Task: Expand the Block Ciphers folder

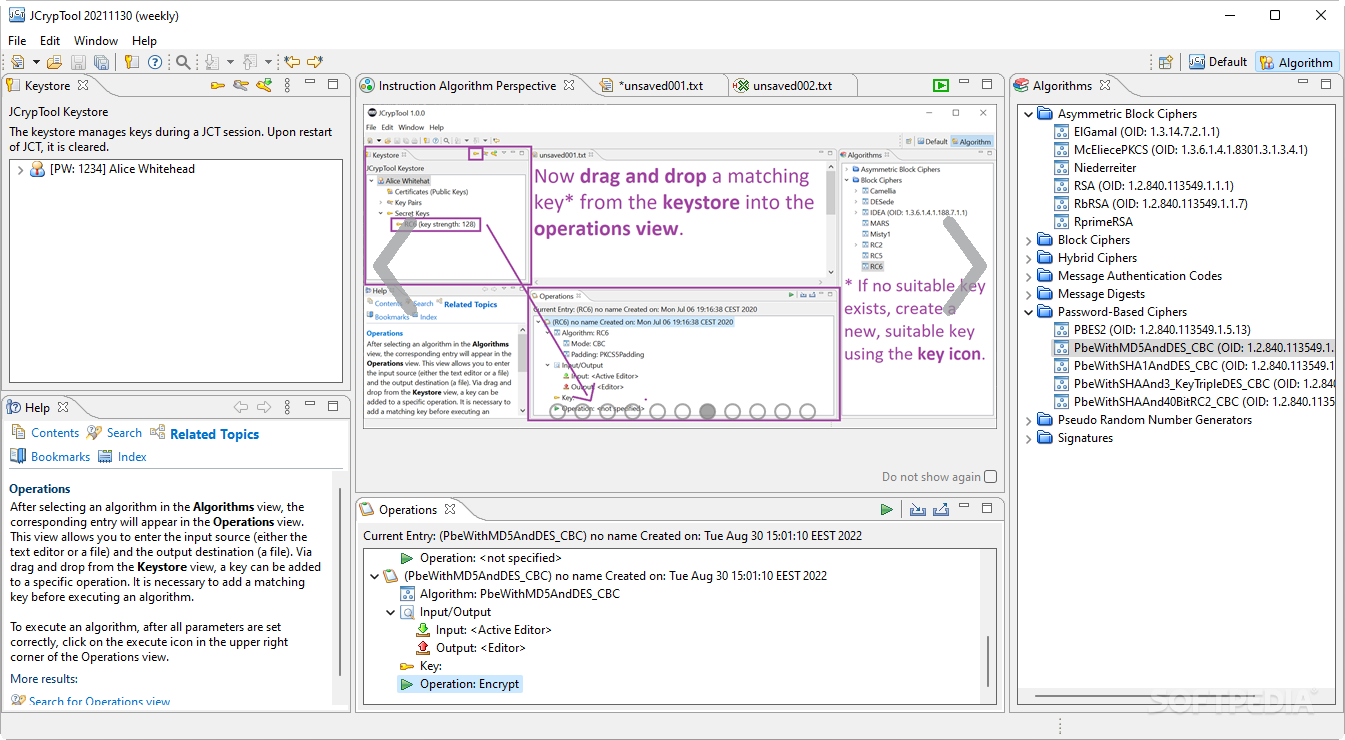Action: click(1029, 240)
